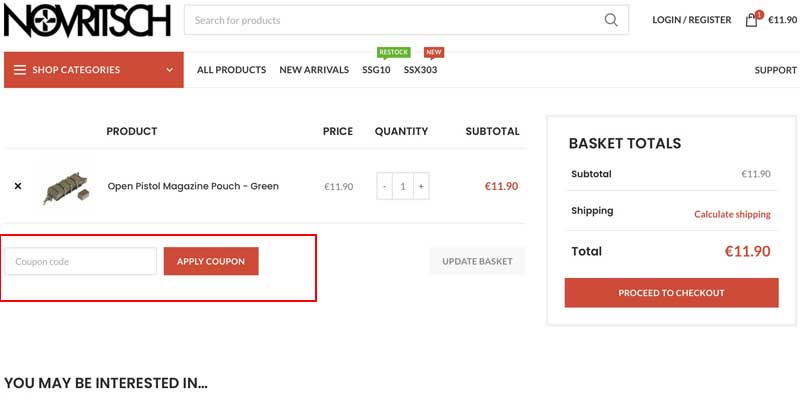Open the green magazine pouch thumbnail
Screen dimensions: 800x400
(x=66, y=186)
